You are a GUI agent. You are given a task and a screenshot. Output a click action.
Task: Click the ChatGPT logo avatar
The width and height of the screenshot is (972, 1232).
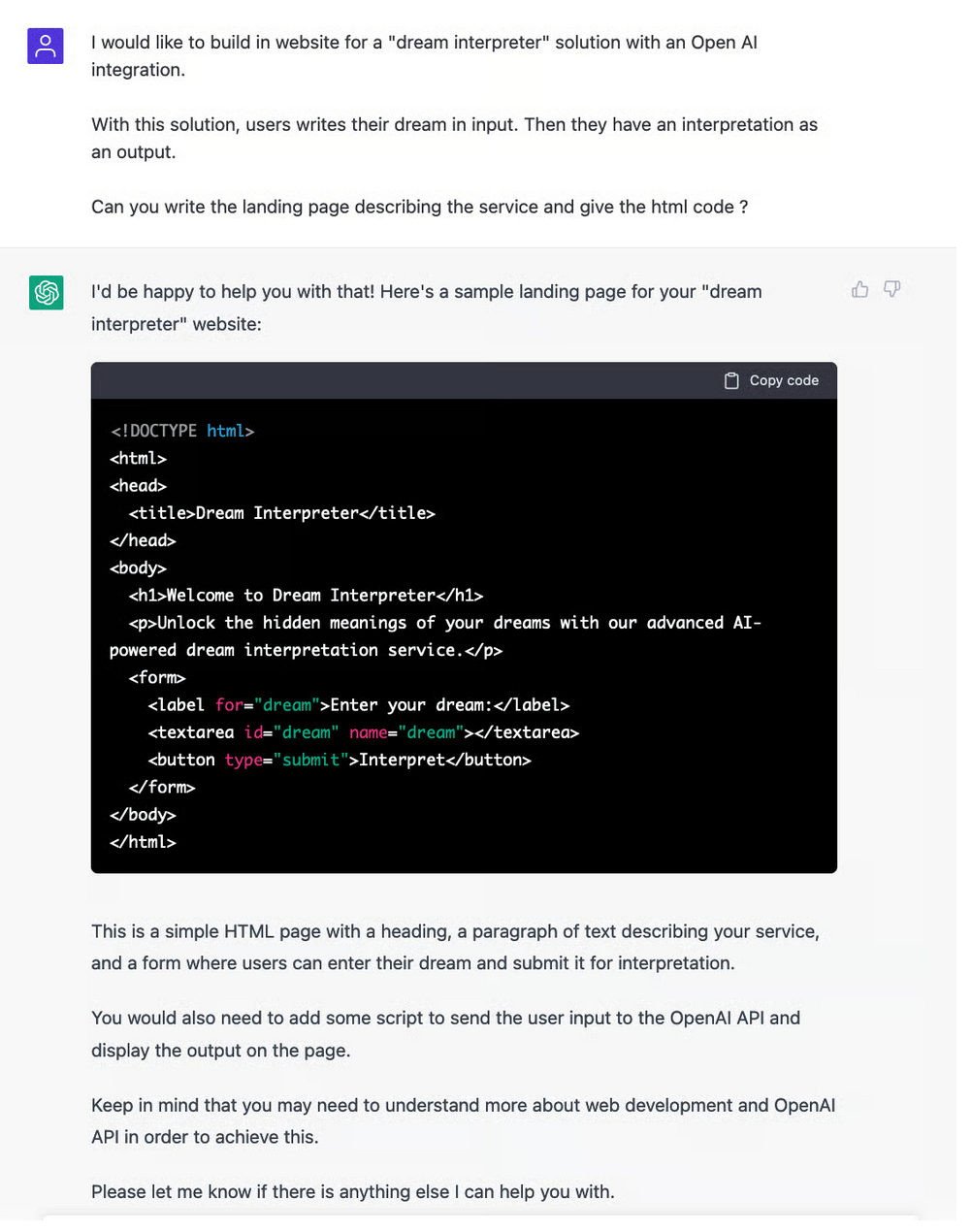(46, 292)
